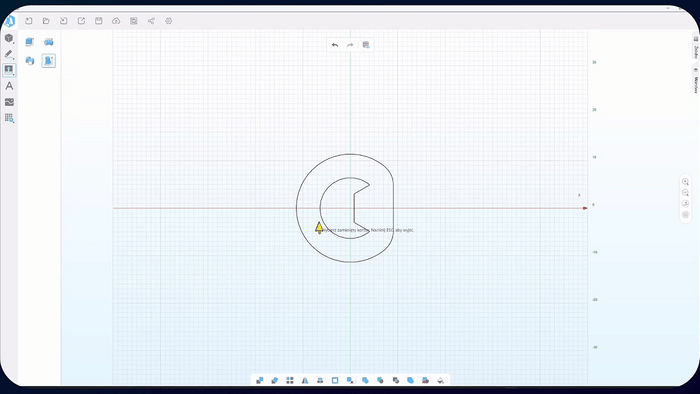Open the 3D cube primitives tool
This screenshot has width=700, height=394.
9,38
